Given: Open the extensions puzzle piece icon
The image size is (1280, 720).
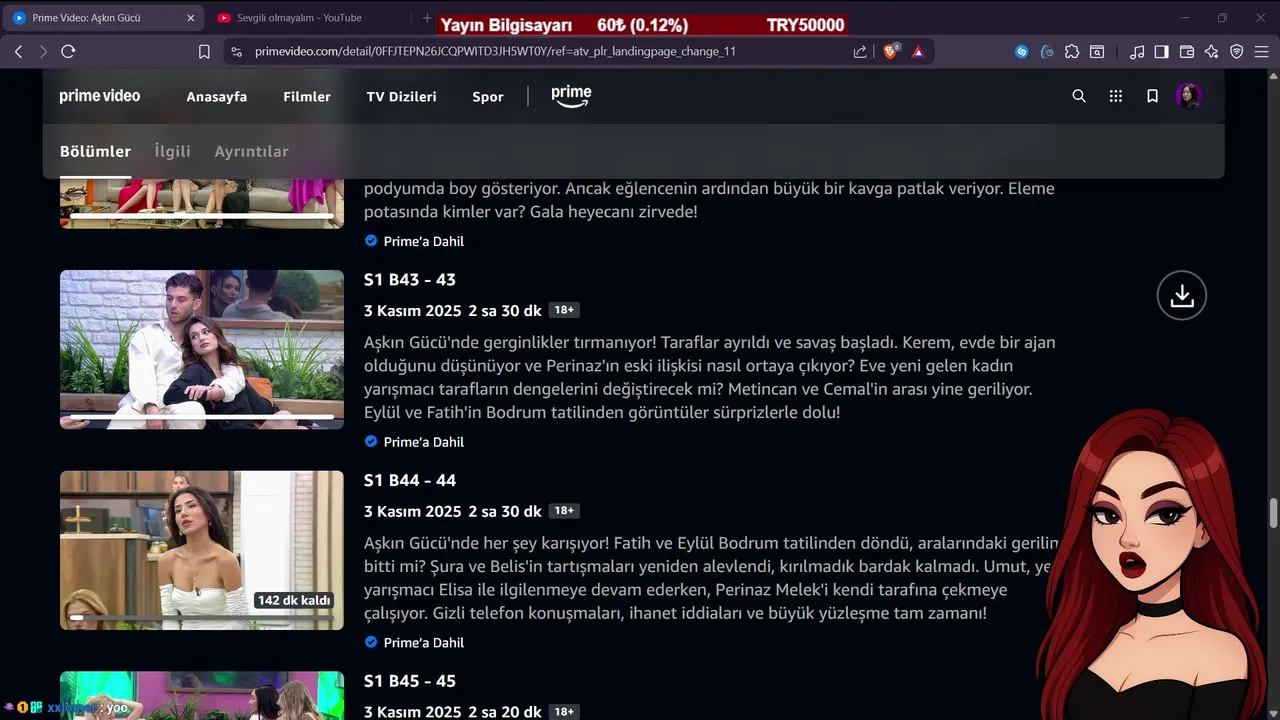Looking at the screenshot, I should pyautogui.click(x=1072, y=51).
